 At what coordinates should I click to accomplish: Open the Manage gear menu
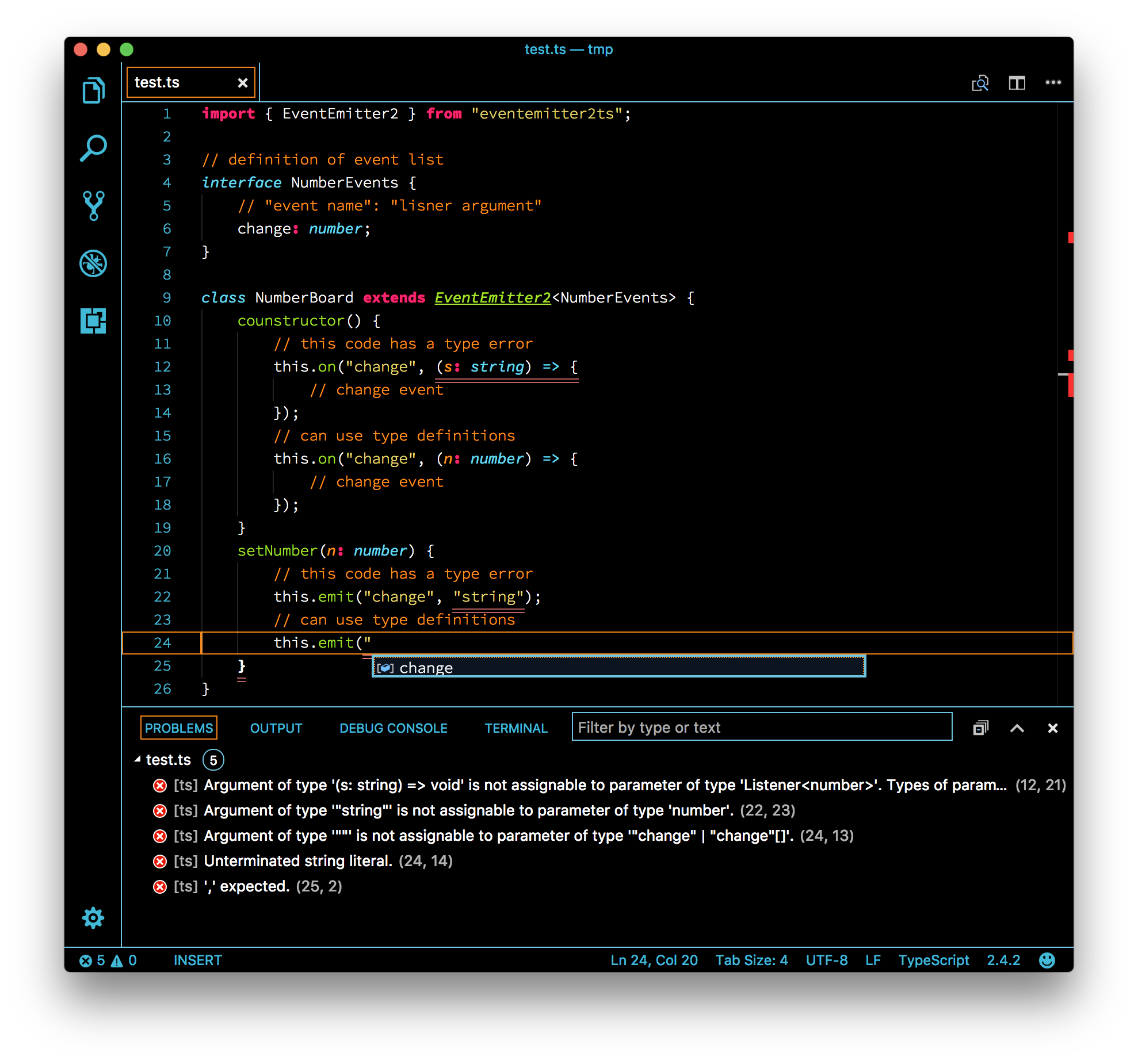click(93, 918)
